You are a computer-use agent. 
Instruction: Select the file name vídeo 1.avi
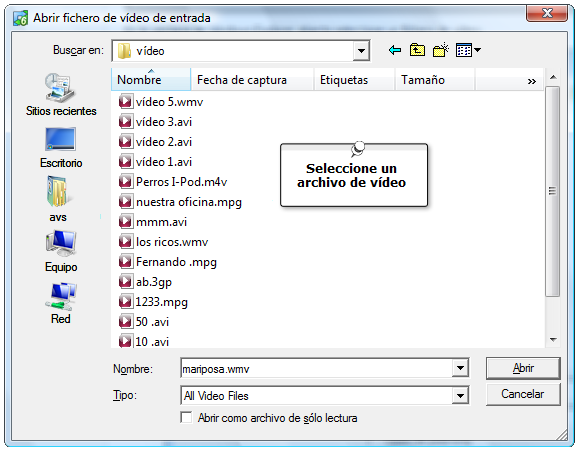pos(164,162)
